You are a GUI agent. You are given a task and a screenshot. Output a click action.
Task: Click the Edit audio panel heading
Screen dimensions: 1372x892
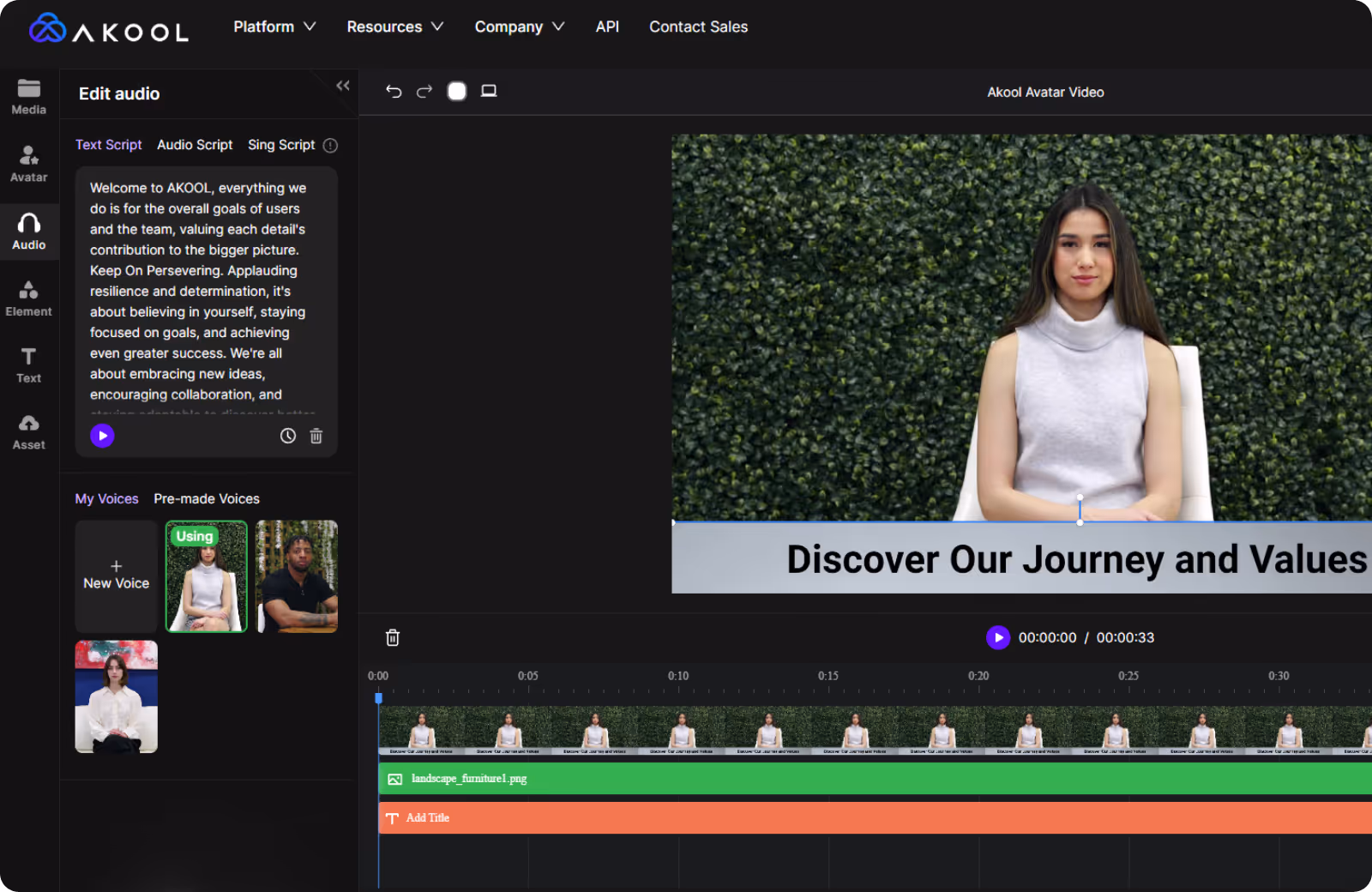tap(119, 93)
